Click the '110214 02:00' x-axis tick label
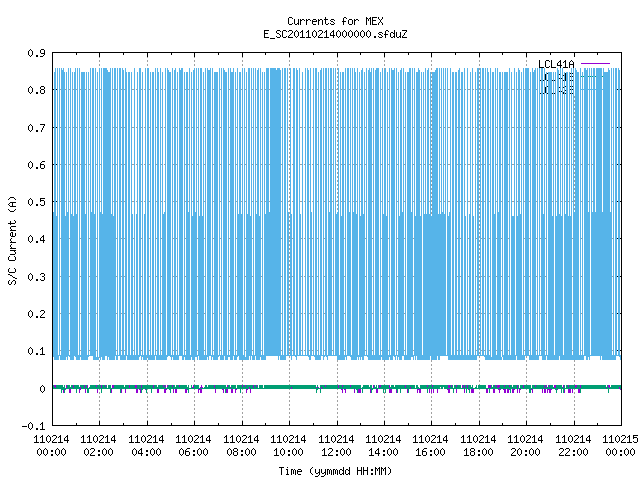Screen dimensions: 640x480 pos(98,446)
